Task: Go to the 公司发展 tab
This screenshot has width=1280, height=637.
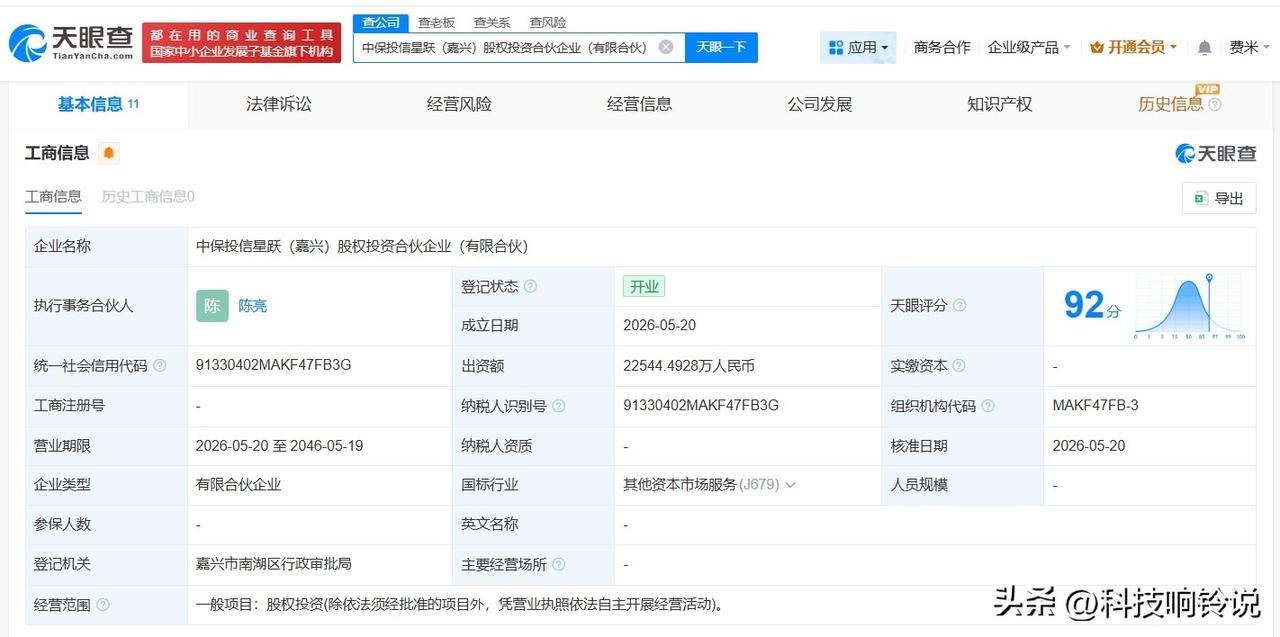Action: (x=820, y=104)
